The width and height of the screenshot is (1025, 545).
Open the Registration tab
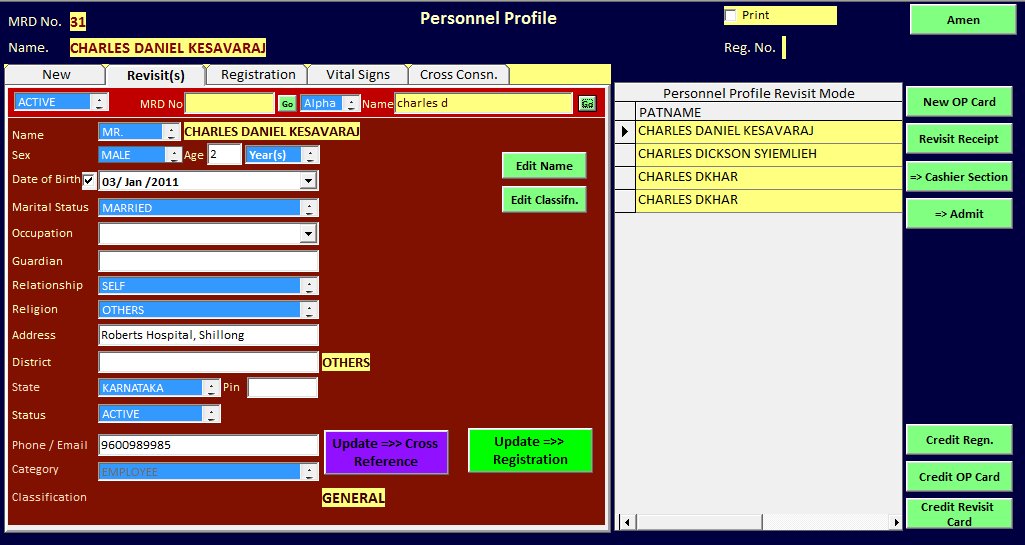point(258,74)
